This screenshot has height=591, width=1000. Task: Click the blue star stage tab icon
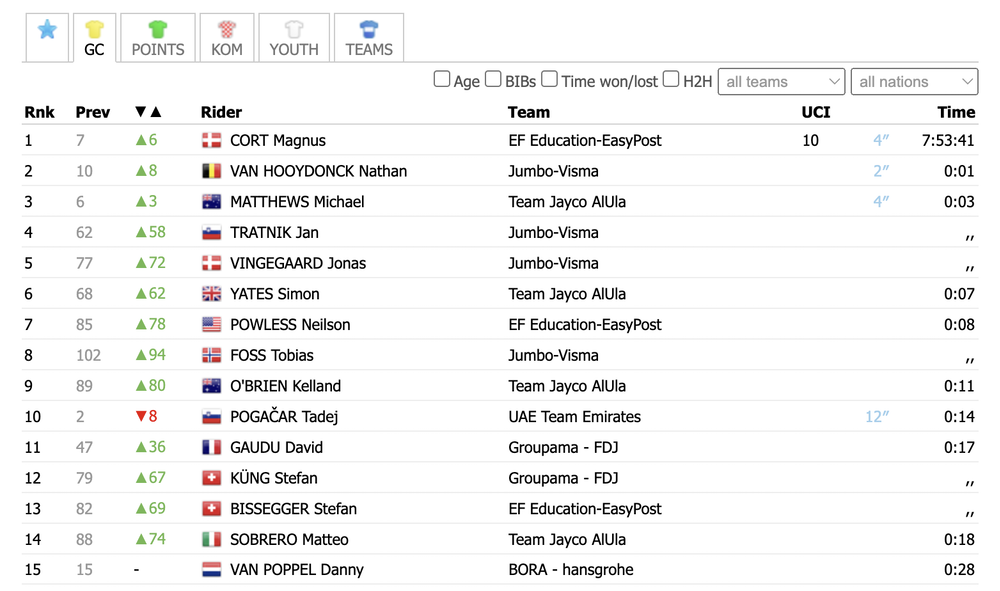point(47,30)
